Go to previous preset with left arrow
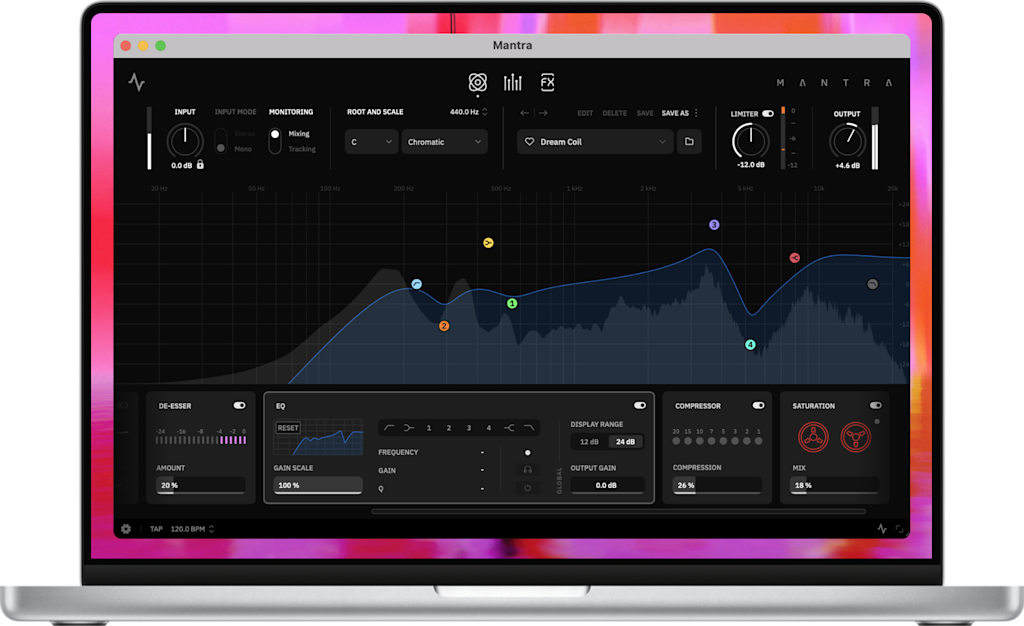The image size is (1024, 626). tap(524, 113)
